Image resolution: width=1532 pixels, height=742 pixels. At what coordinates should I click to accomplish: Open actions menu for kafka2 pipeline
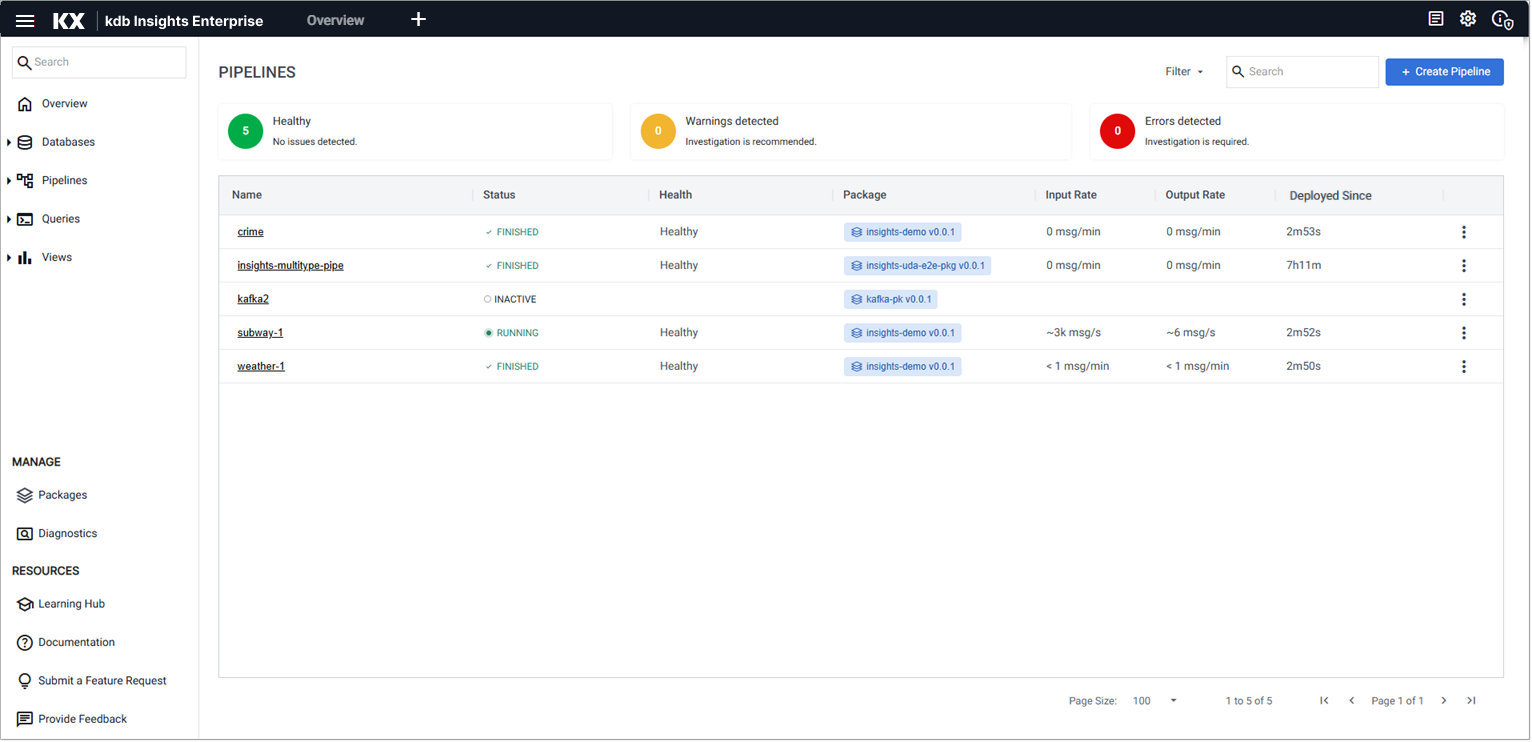(x=1463, y=299)
